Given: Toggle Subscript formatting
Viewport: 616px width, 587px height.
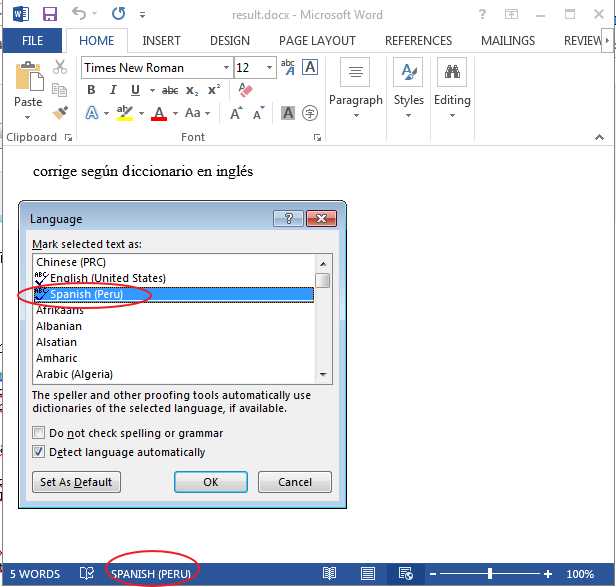Looking at the screenshot, I should 192,90.
